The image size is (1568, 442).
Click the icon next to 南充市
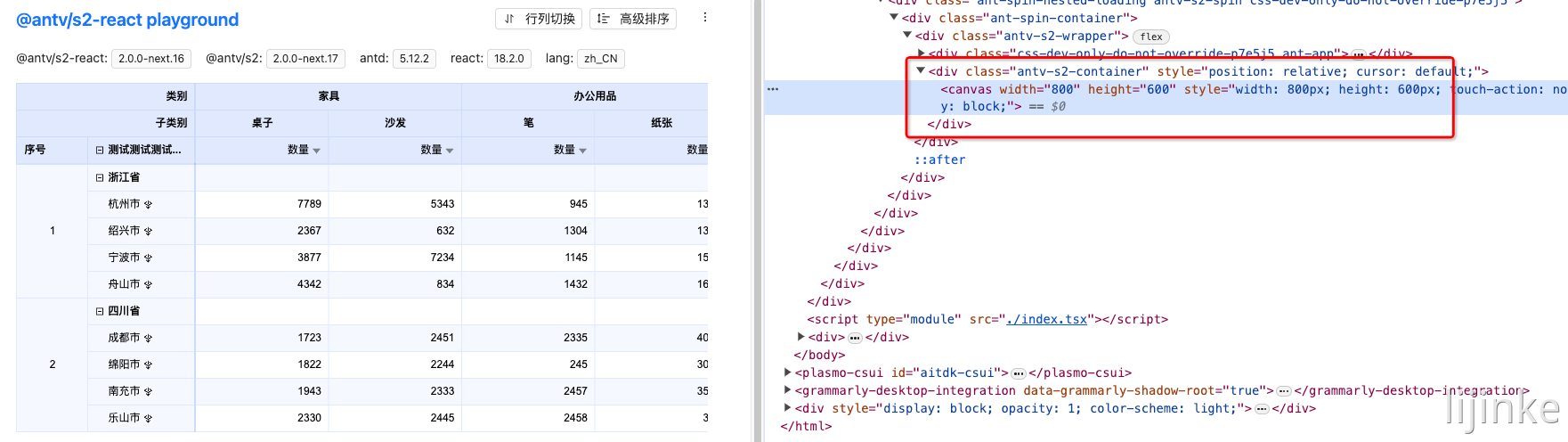[x=148, y=392]
